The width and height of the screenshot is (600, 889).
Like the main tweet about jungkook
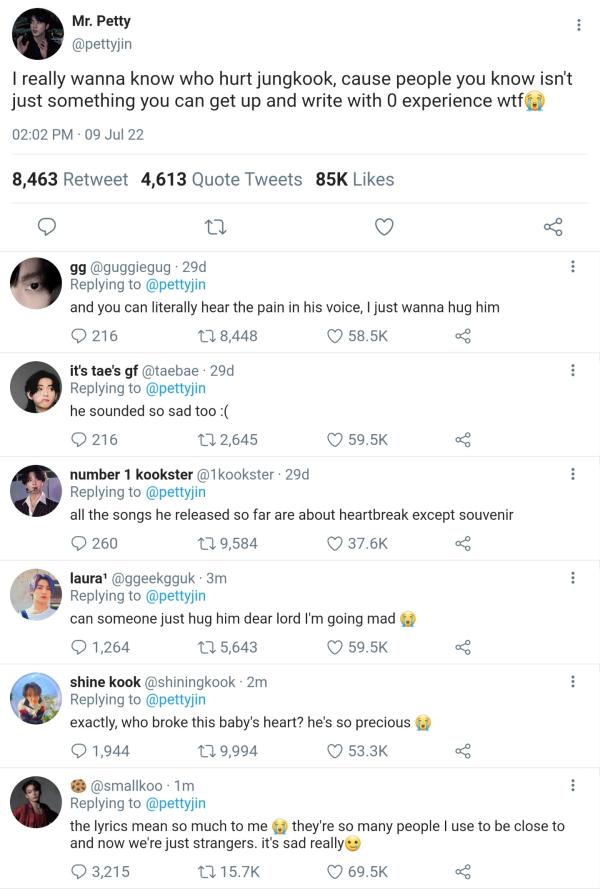point(384,228)
